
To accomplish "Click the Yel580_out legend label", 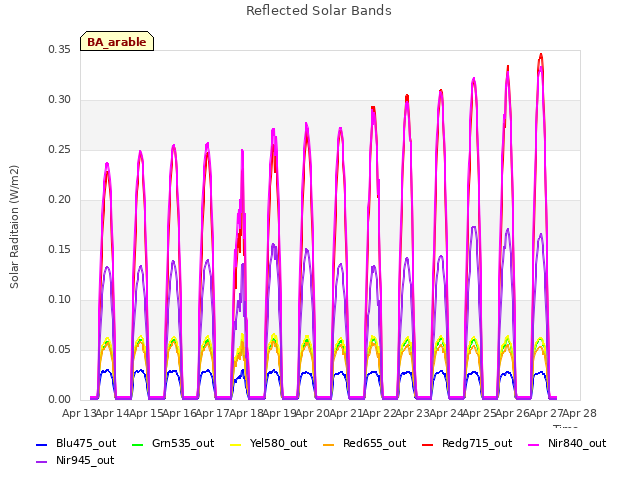I will coord(278,444).
